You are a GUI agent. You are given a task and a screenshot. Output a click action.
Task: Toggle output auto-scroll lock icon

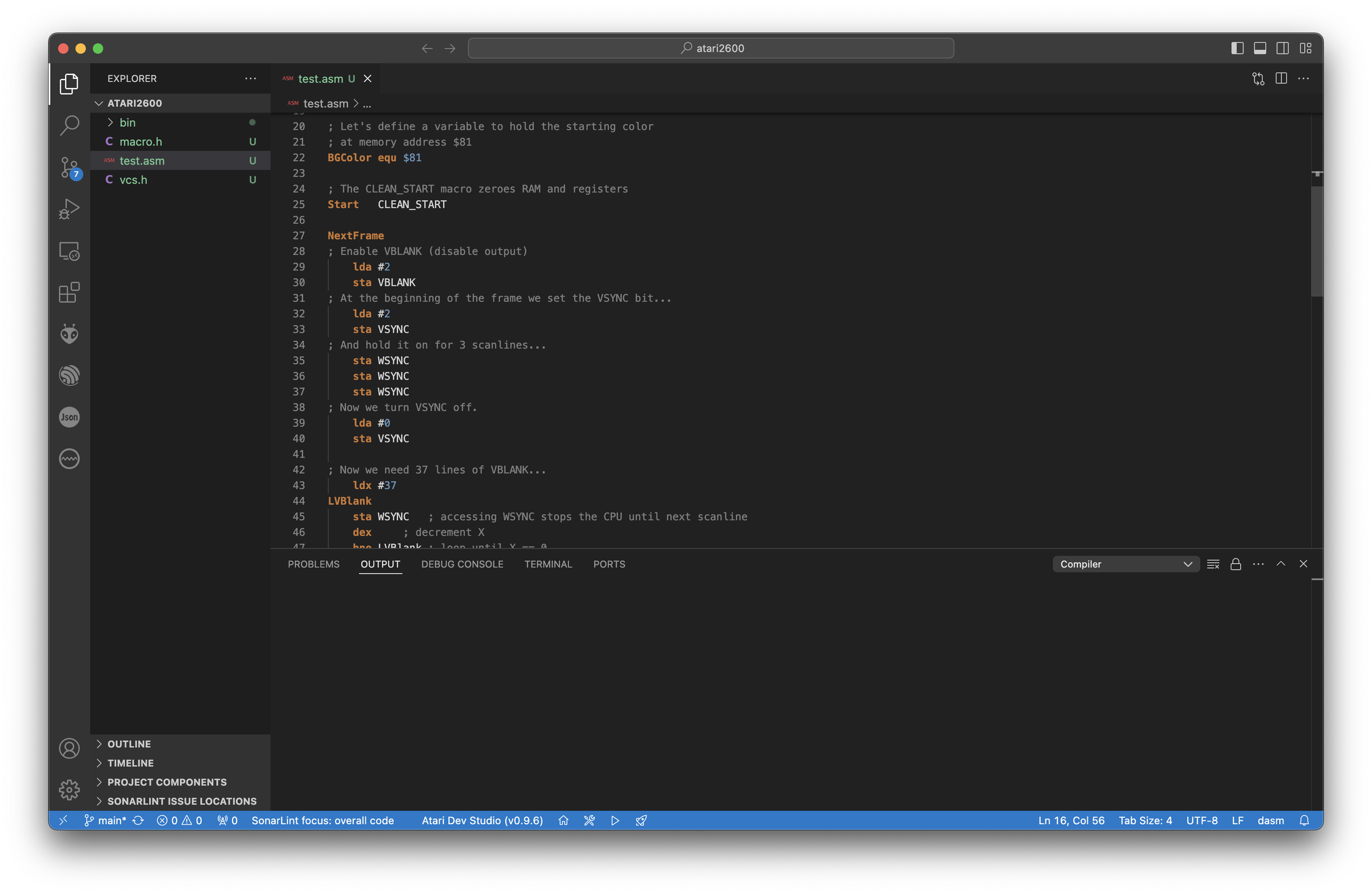click(1235, 564)
